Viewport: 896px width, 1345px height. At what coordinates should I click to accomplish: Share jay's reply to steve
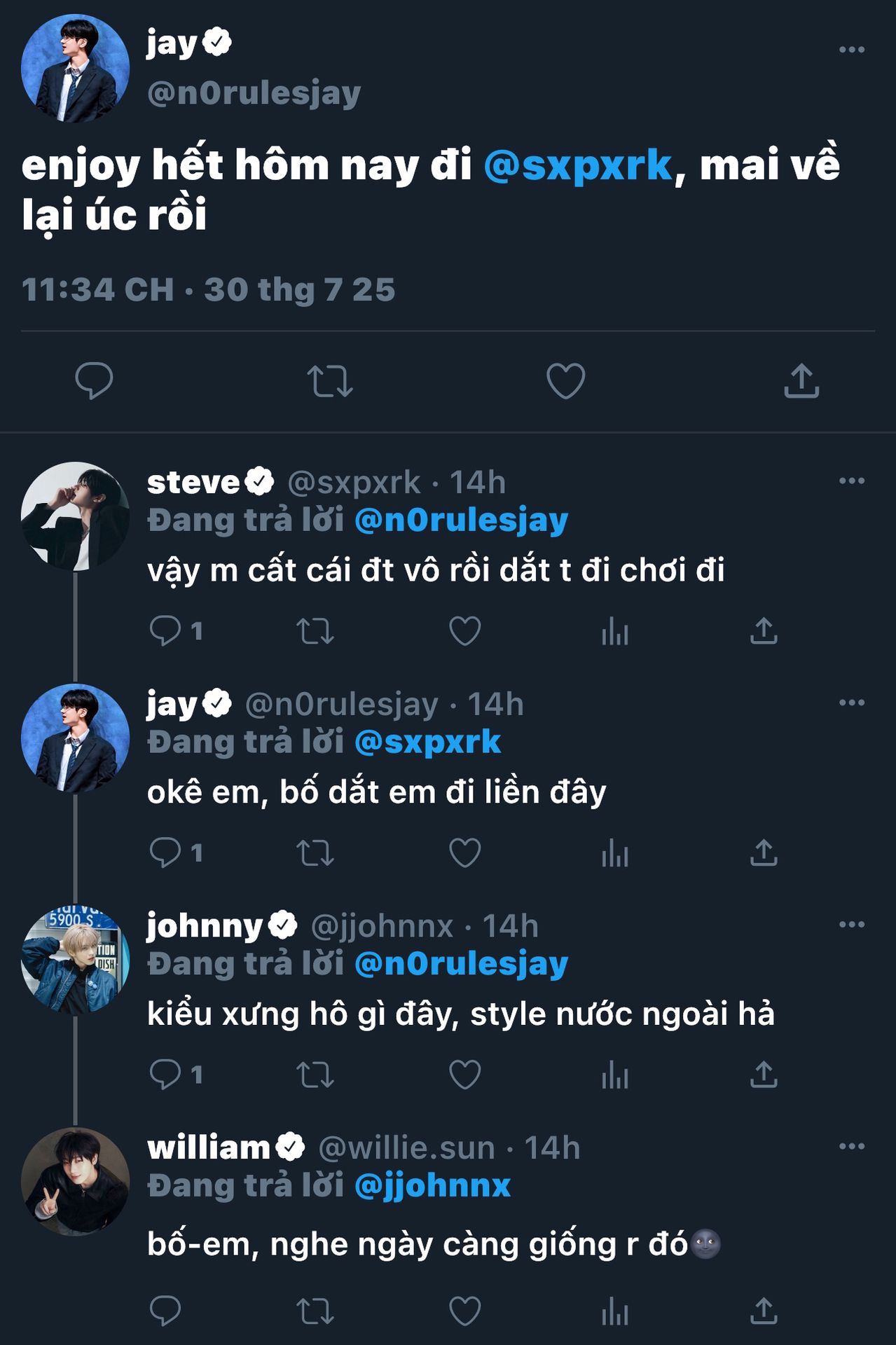(764, 853)
